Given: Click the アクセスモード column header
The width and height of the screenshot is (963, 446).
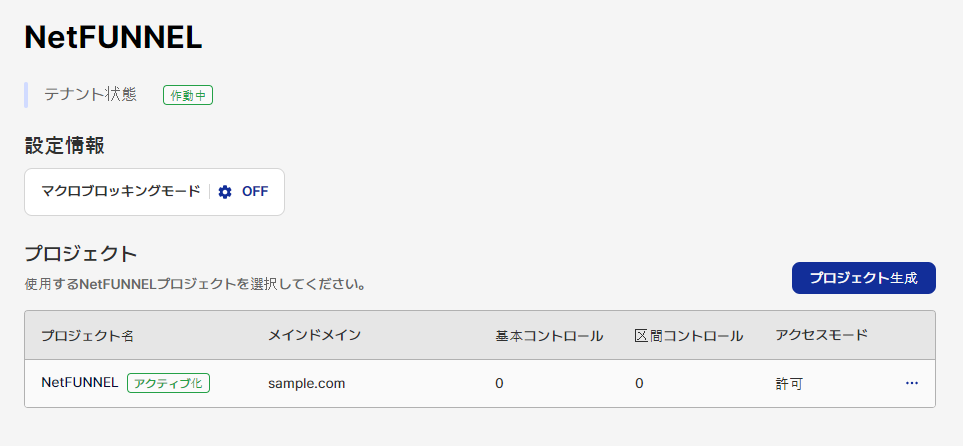Looking at the screenshot, I should (822, 335).
